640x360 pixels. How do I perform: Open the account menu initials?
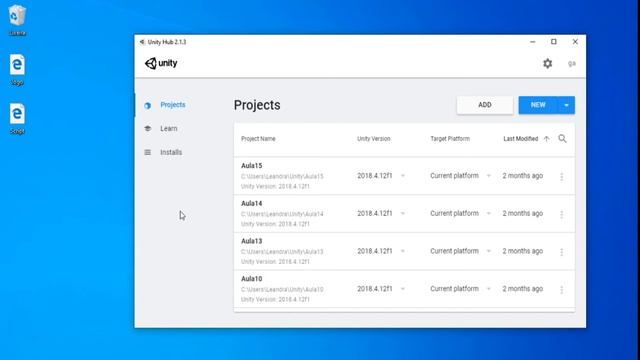(x=571, y=63)
